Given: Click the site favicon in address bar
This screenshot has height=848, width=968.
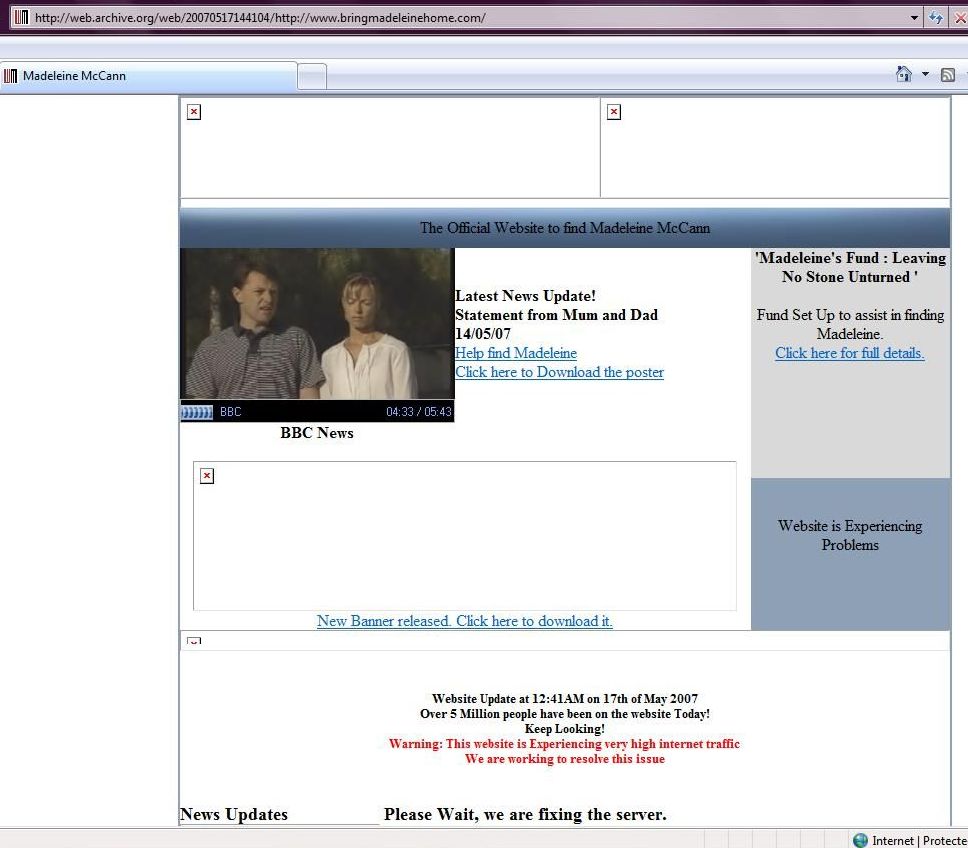Looking at the screenshot, I should (x=21, y=18).
